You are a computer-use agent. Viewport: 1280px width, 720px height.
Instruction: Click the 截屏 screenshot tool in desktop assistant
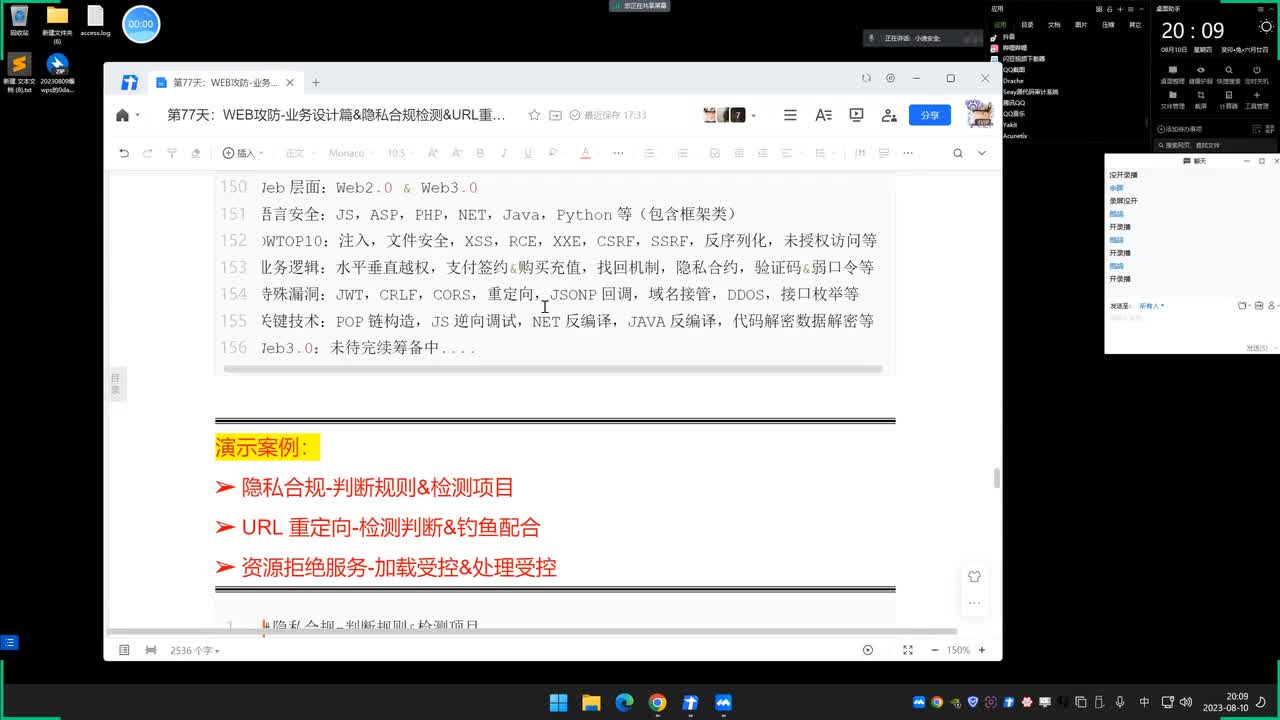[1201, 100]
